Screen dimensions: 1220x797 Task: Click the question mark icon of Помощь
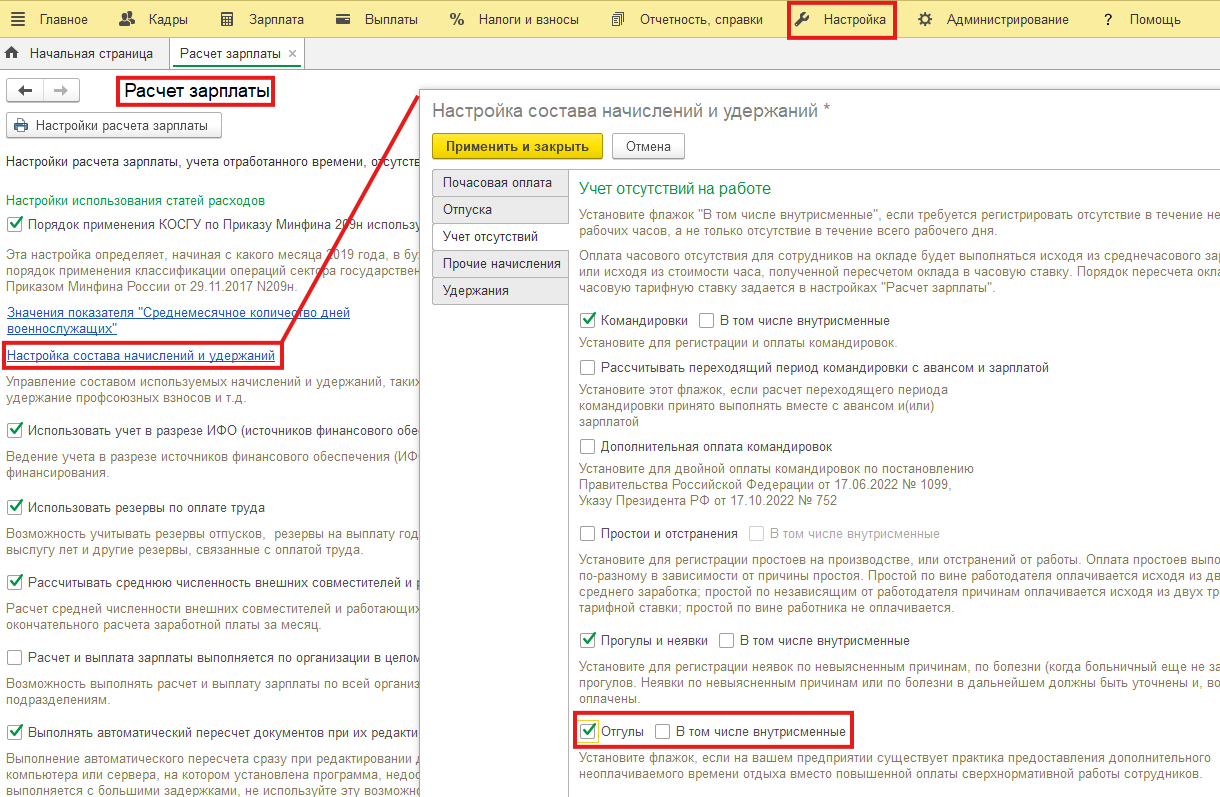pyautogui.click(x=1108, y=19)
